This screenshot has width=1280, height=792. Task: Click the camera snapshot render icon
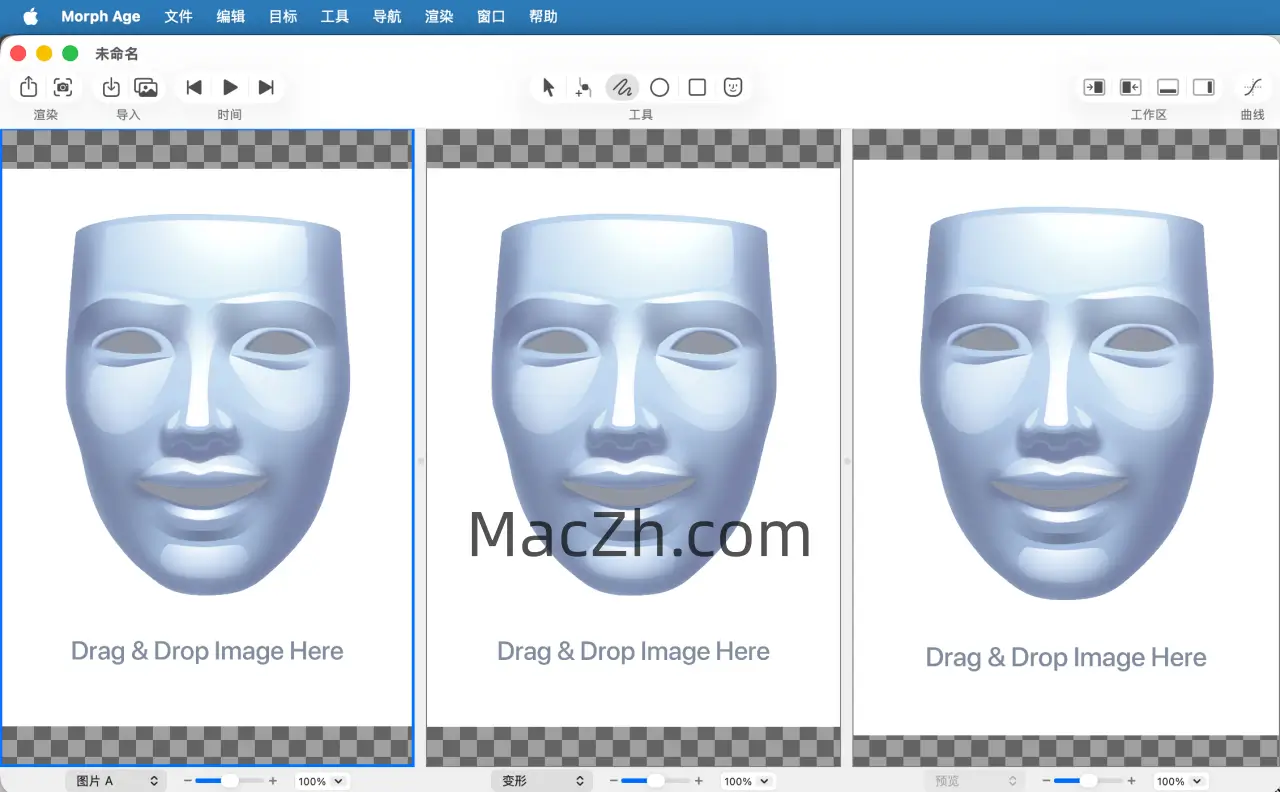pyautogui.click(x=63, y=88)
